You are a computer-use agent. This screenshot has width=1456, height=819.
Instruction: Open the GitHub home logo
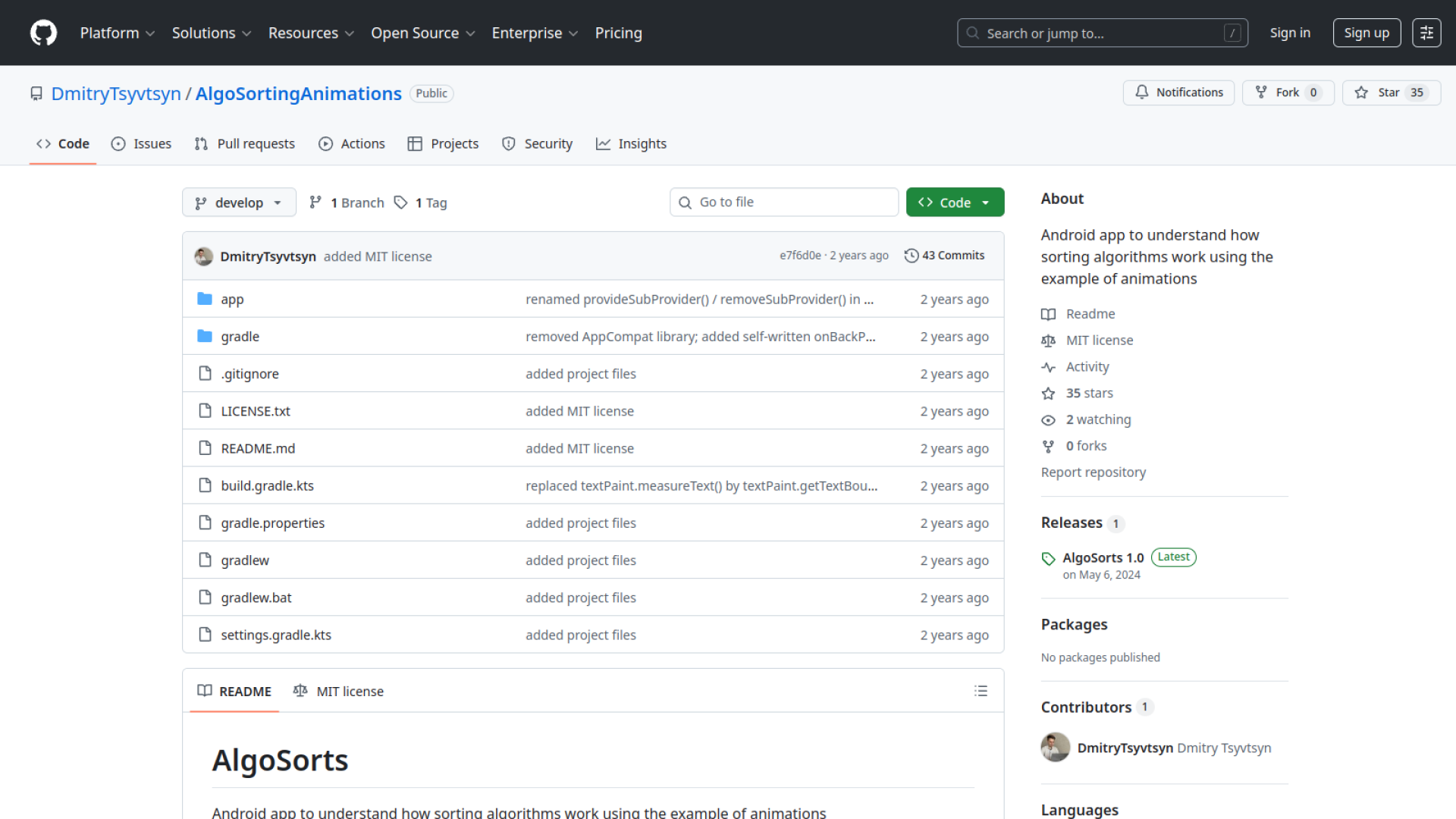(x=43, y=33)
